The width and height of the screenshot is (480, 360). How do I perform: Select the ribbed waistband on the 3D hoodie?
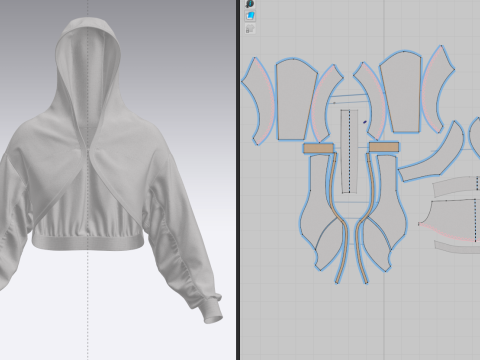88,242
